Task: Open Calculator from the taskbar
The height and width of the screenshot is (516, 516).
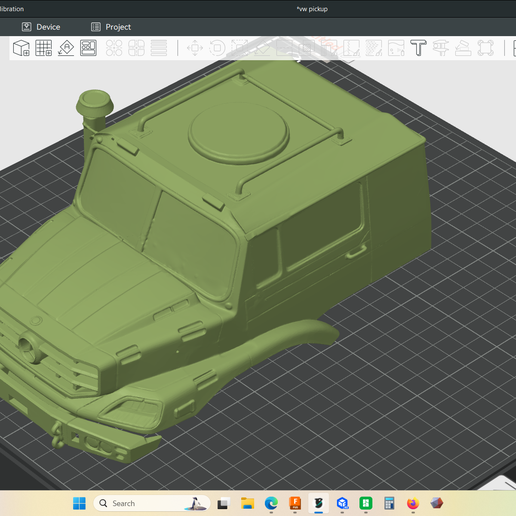Action: coord(389,503)
